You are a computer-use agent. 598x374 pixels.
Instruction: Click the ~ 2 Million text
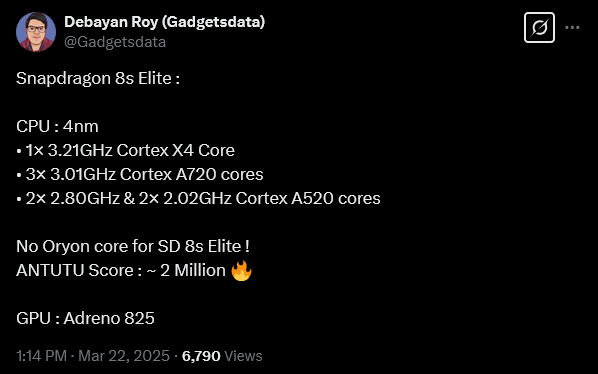tap(186, 270)
